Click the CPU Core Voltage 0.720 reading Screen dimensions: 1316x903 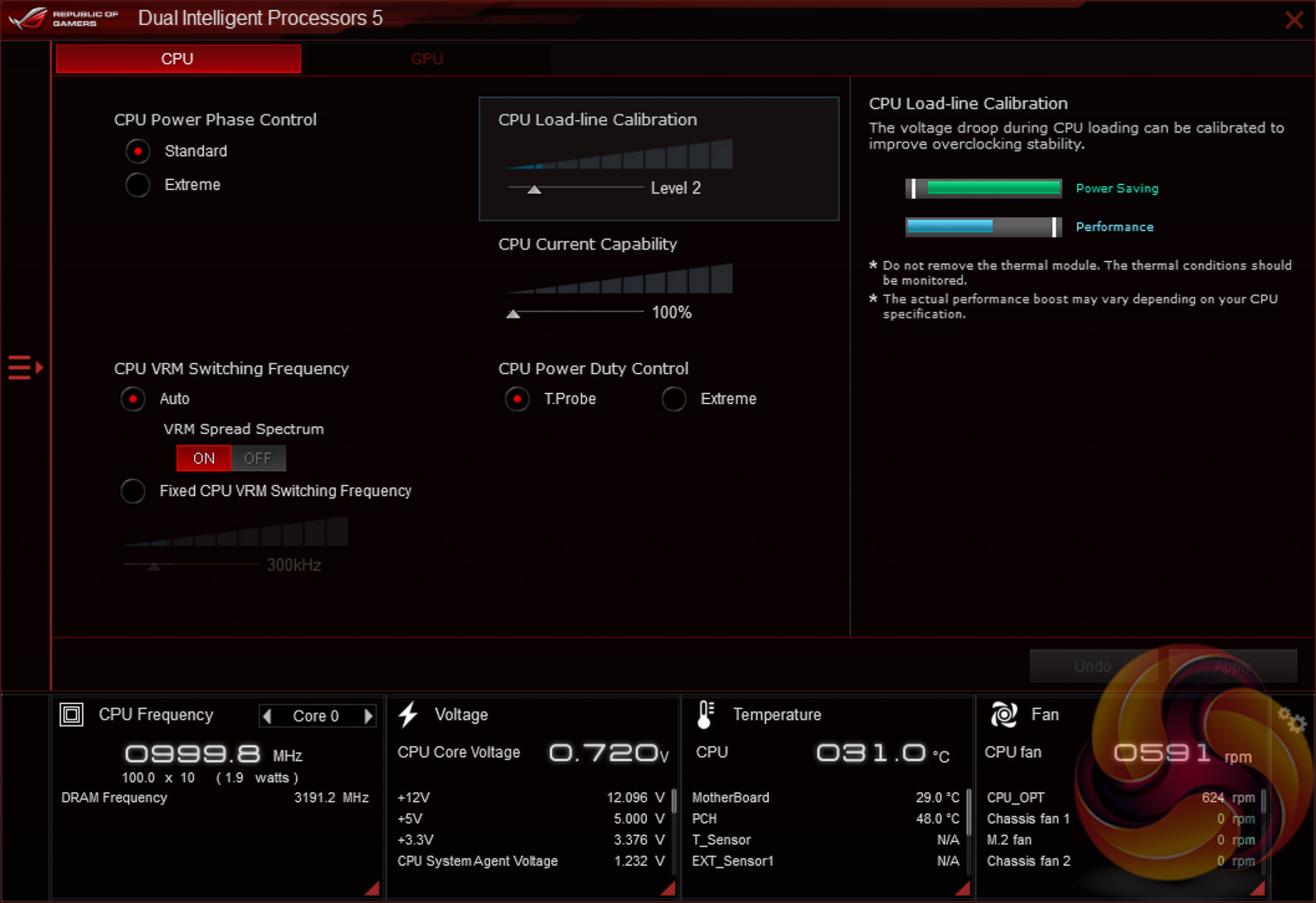[x=609, y=753]
